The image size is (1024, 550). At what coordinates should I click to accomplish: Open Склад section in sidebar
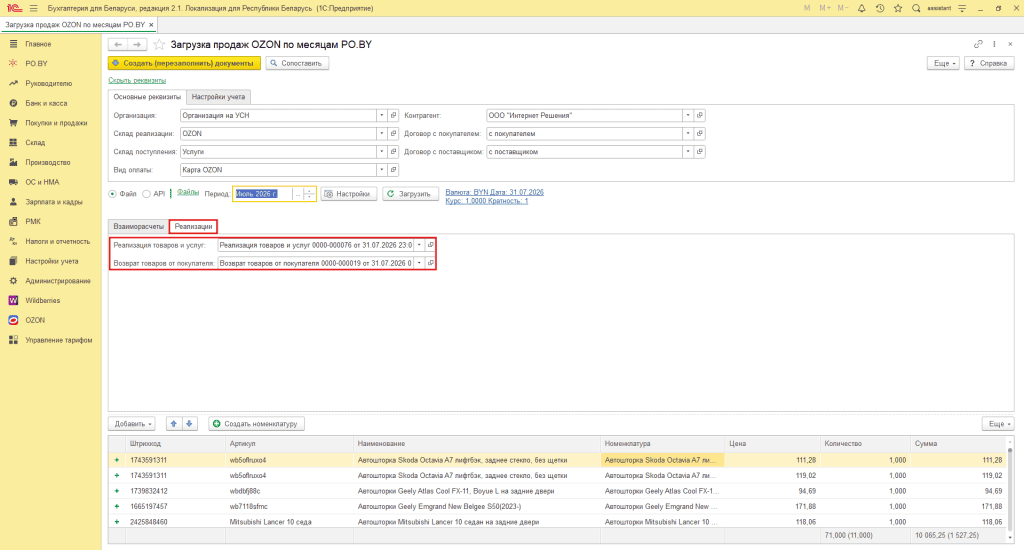(35, 142)
